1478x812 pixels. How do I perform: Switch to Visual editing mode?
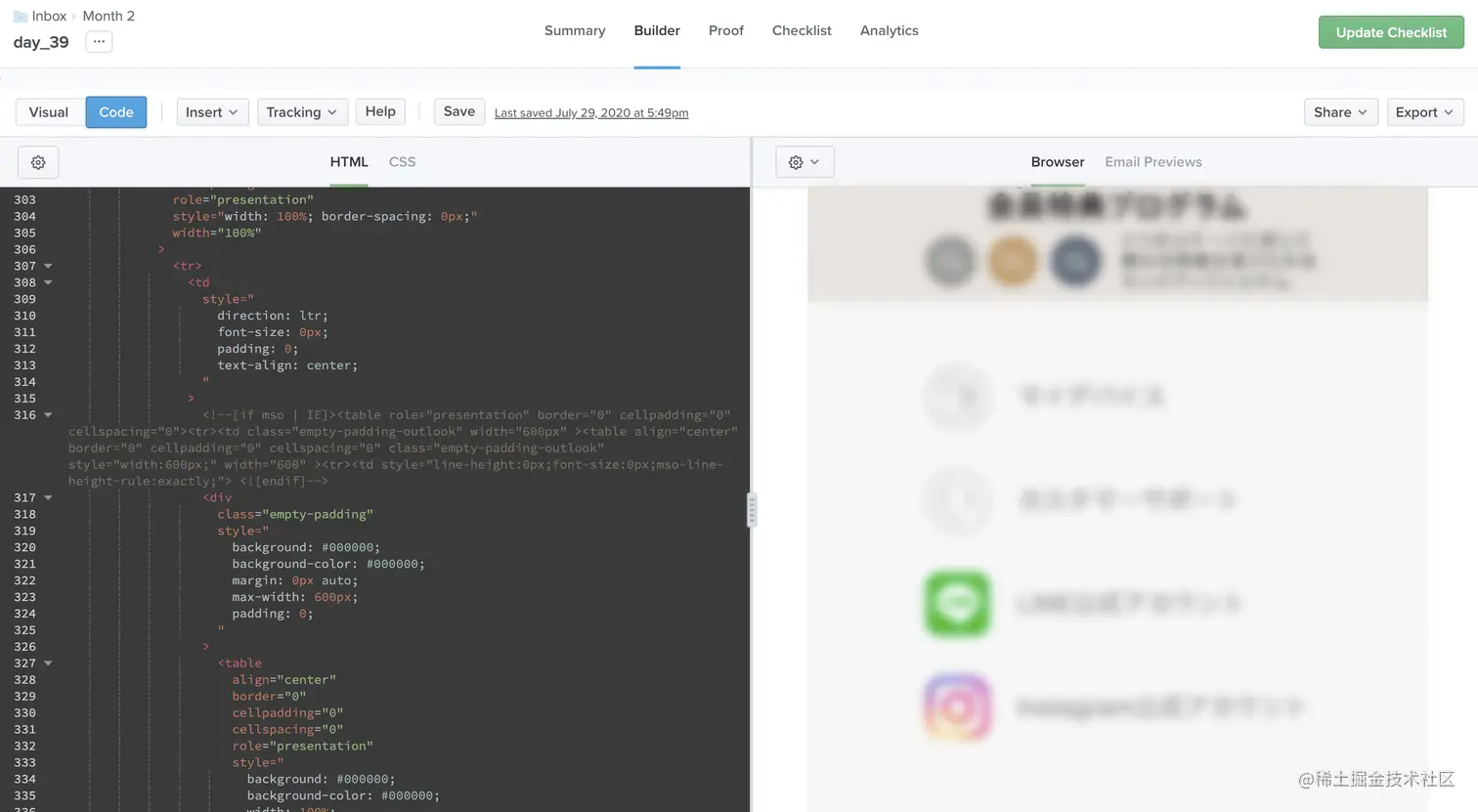click(48, 111)
